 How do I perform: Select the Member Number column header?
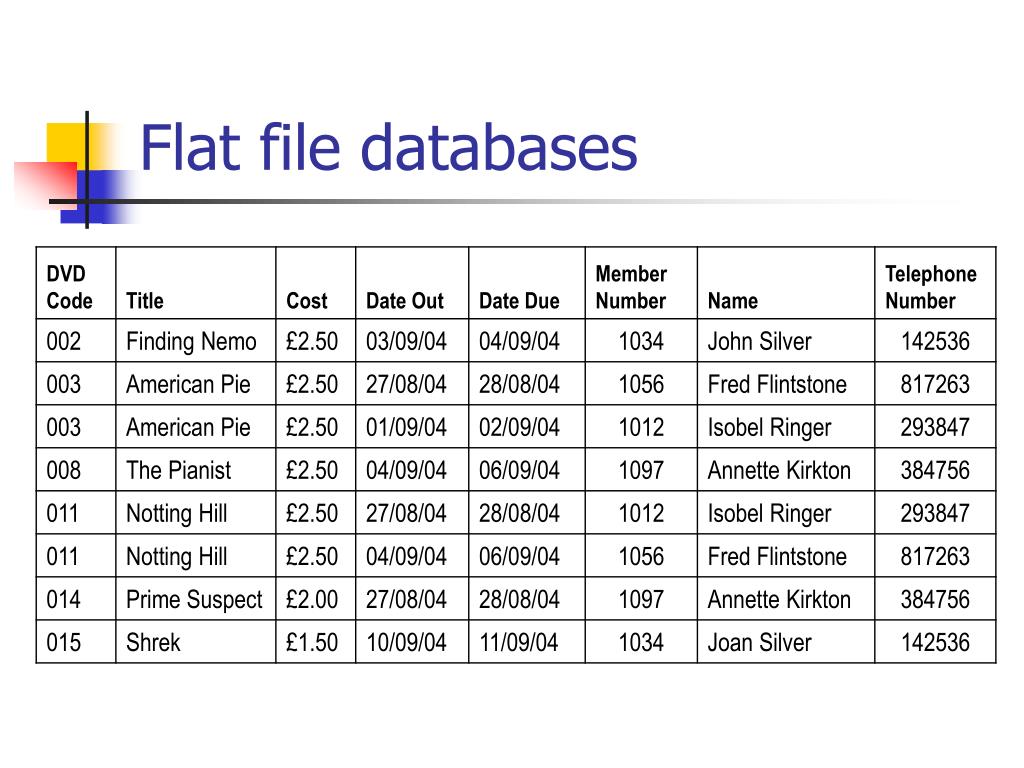click(641, 283)
